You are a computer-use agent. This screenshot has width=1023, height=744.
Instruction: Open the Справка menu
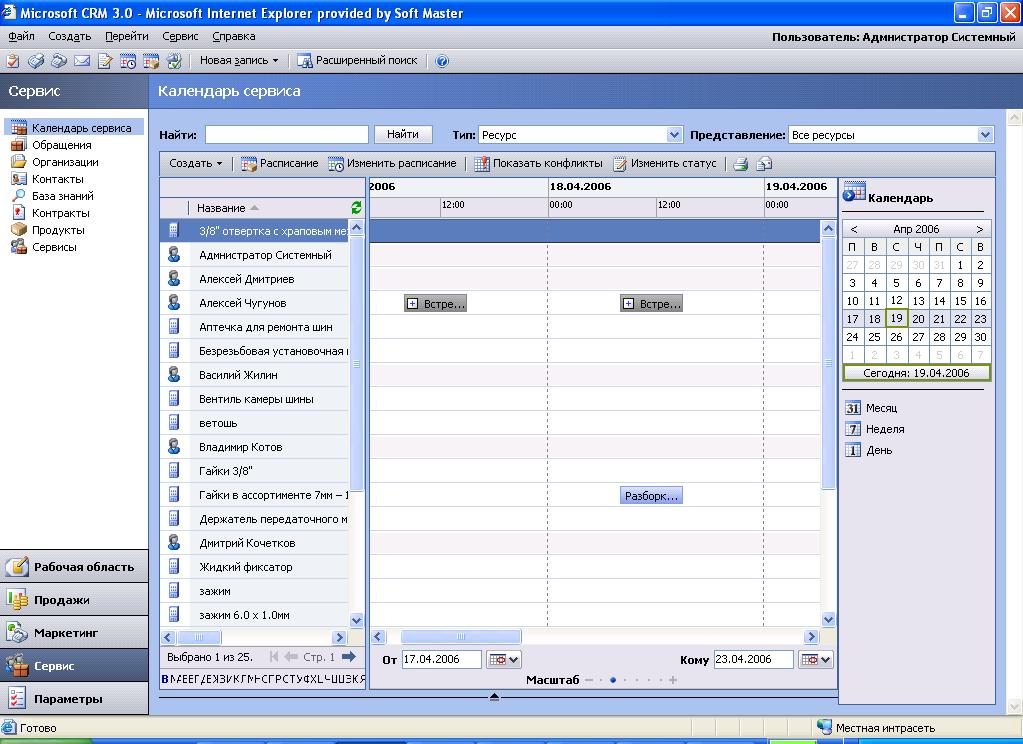[x=234, y=37]
